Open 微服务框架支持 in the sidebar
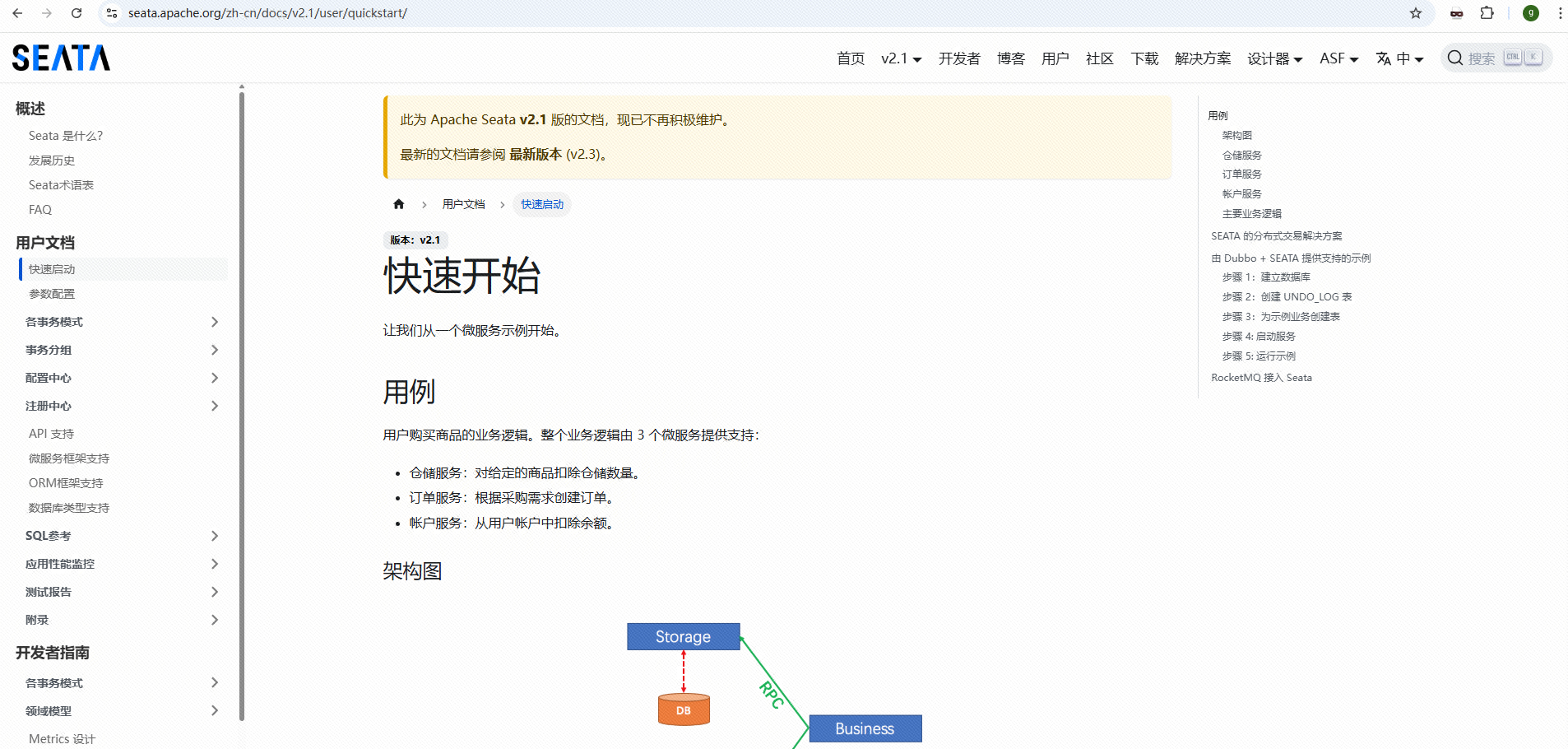This screenshot has width=1568, height=749. (69, 458)
